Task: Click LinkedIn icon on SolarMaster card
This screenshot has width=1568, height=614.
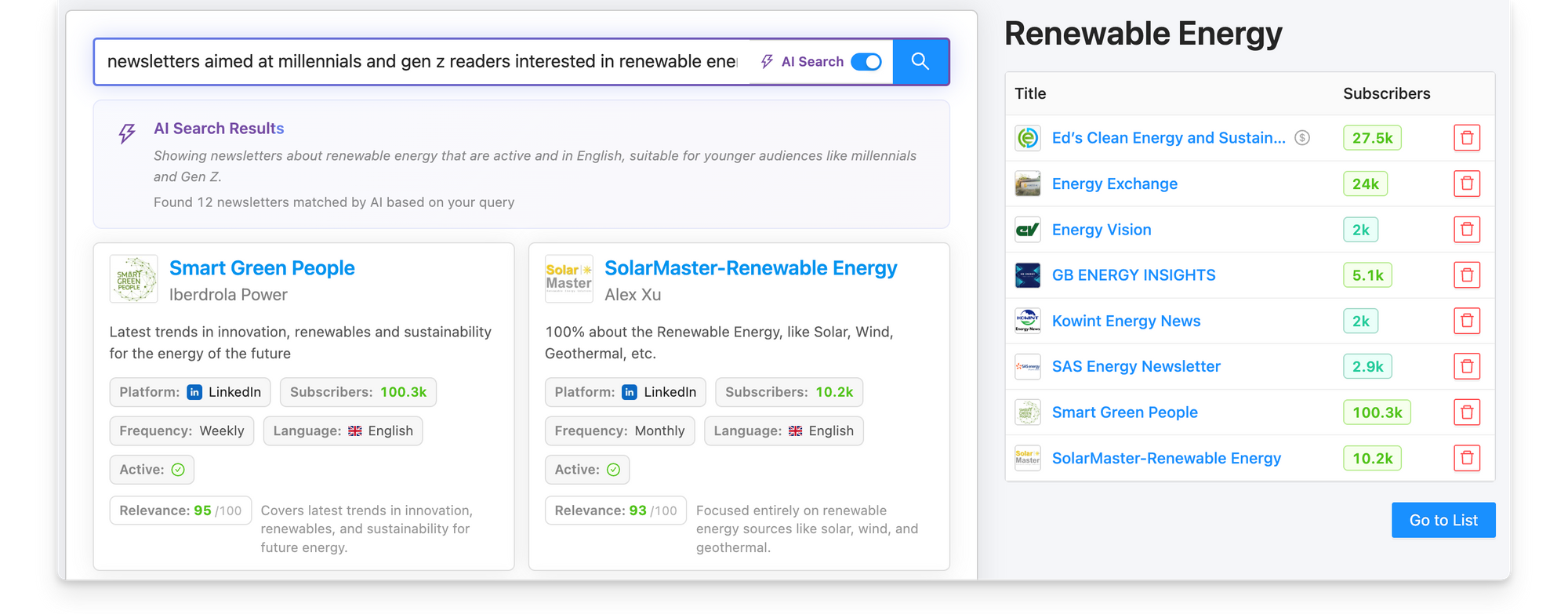Action: (630, 392)
